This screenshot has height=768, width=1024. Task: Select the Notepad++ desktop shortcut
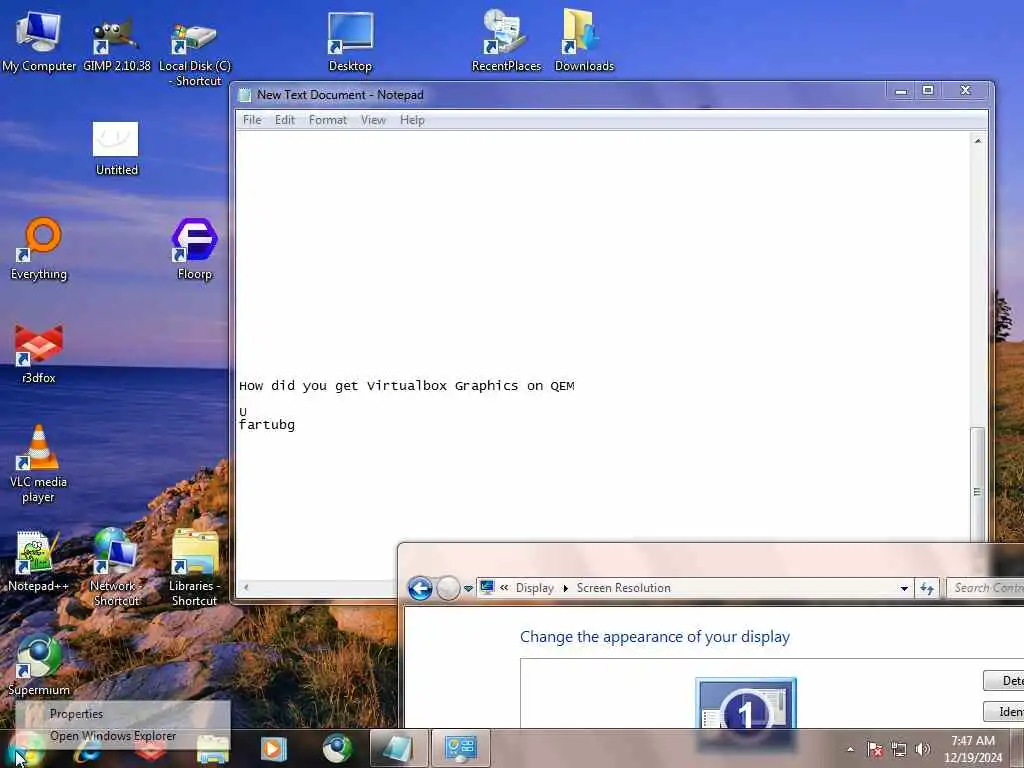37,562
